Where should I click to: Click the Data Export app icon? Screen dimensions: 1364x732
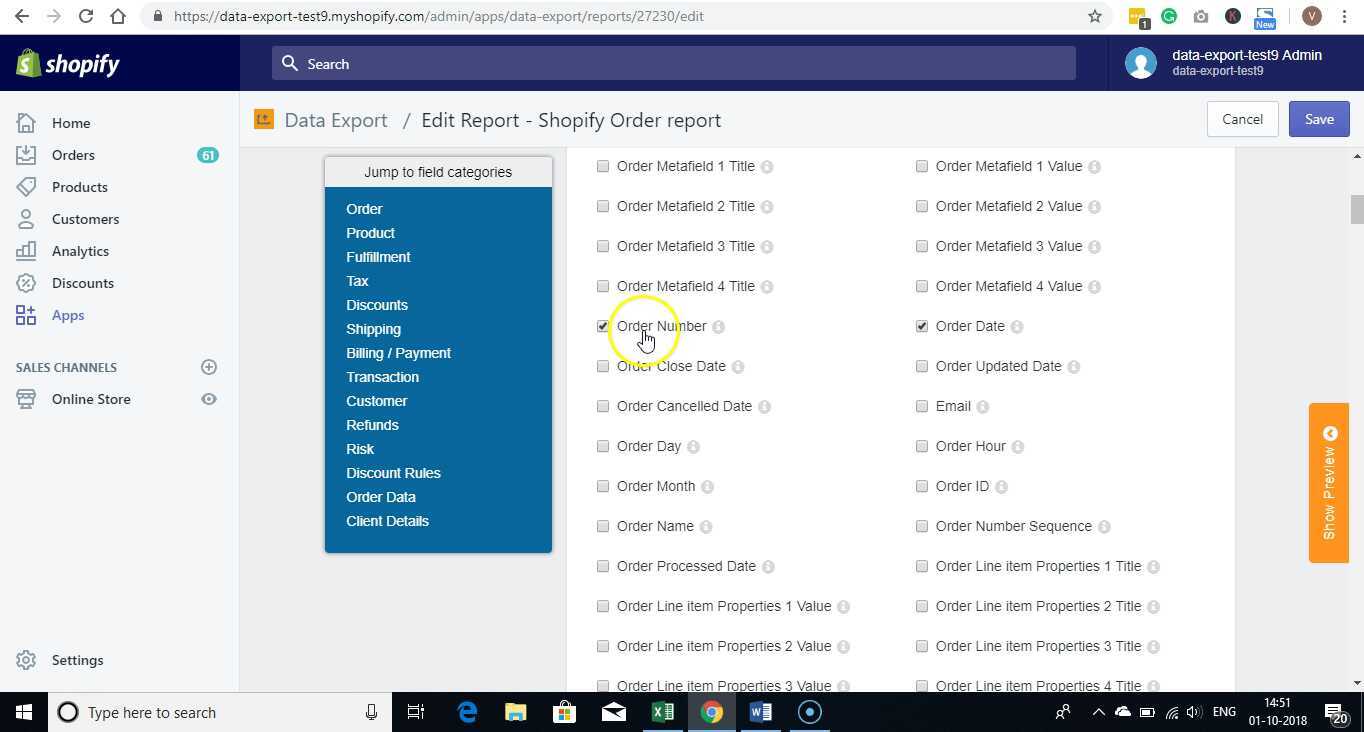(x=264, y=120)
